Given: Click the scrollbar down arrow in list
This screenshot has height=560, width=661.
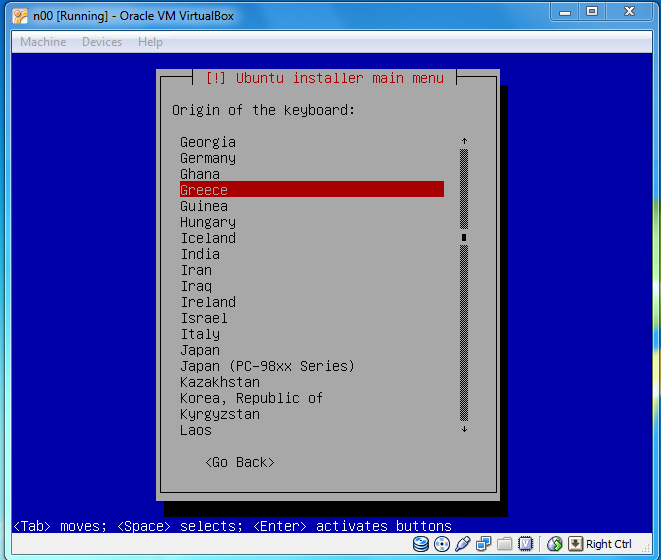Looking at the screenshot, I should (464, 429).
